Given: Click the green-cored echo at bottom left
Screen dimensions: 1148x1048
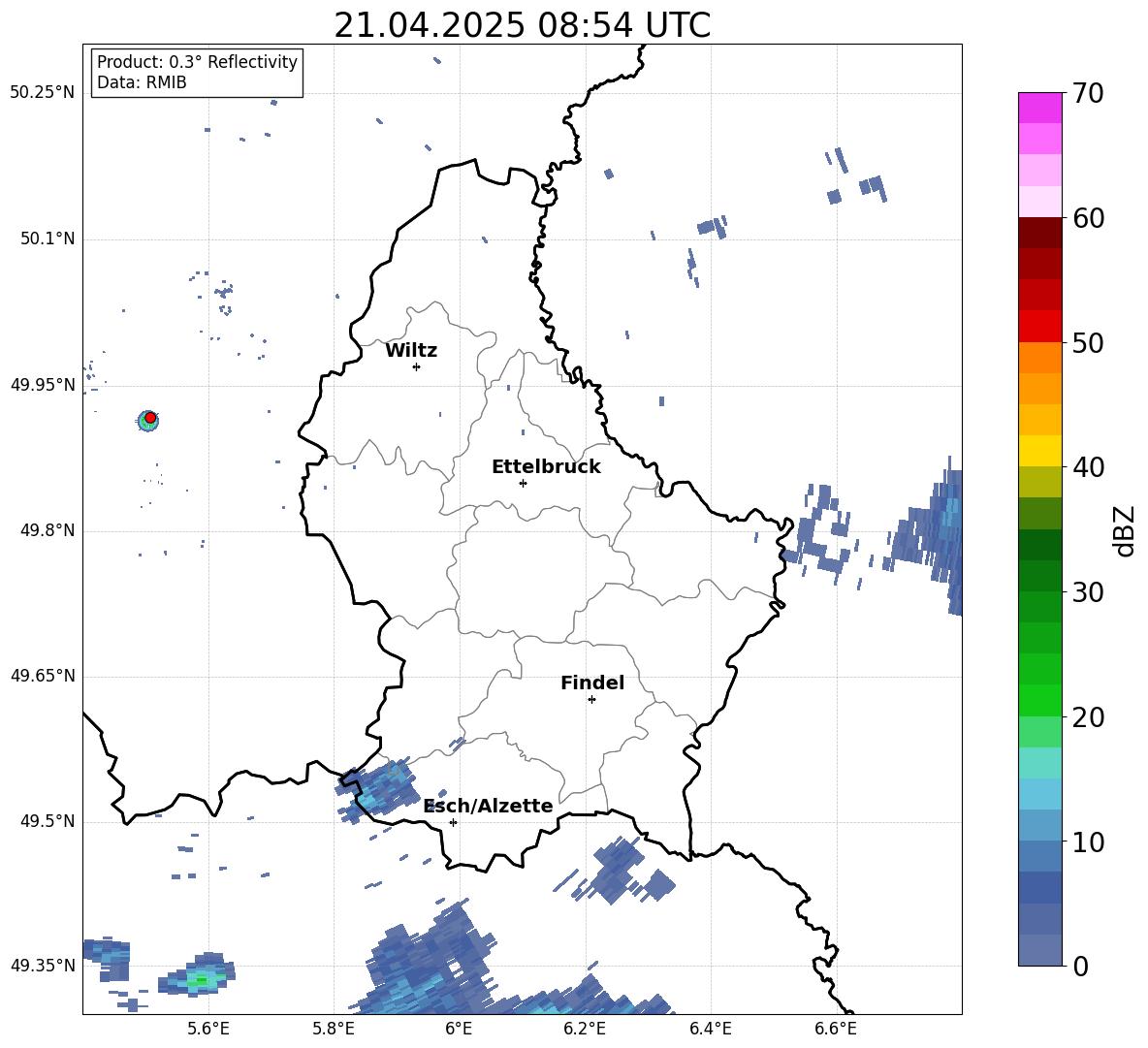Looking at the screenshot, I should [199, 976].
